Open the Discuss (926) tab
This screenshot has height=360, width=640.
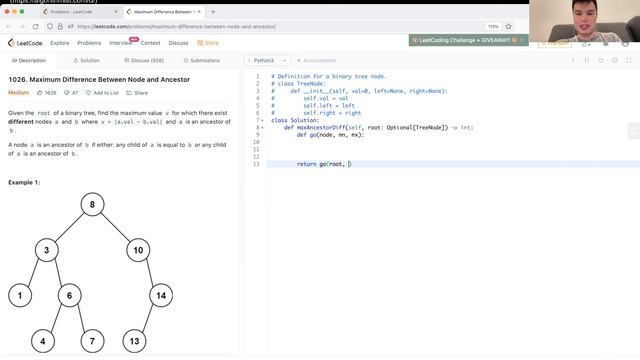pyautogui.click(x=144, y=60)
